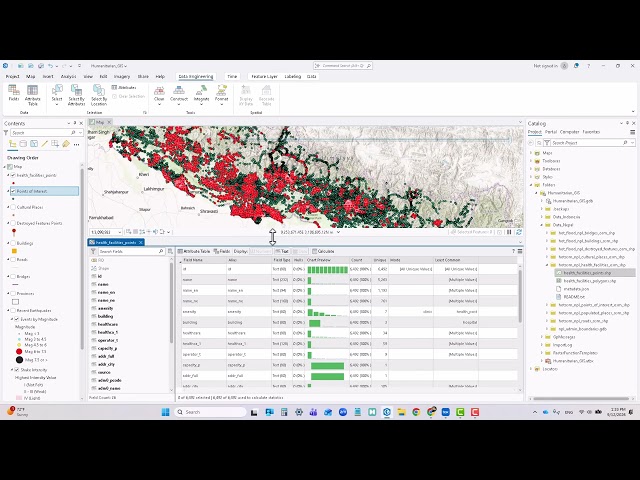The width and height of the screenshot is (640, 480).
Task: Open the coordinate display units dropdown
Action: [x=338, y=232]
